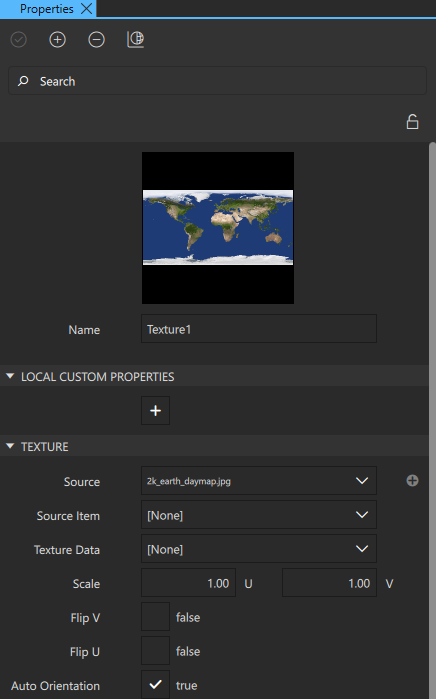The image size is (436, 699).
Task: Click the search magnifier icon
Action: [x=23, y=81]
